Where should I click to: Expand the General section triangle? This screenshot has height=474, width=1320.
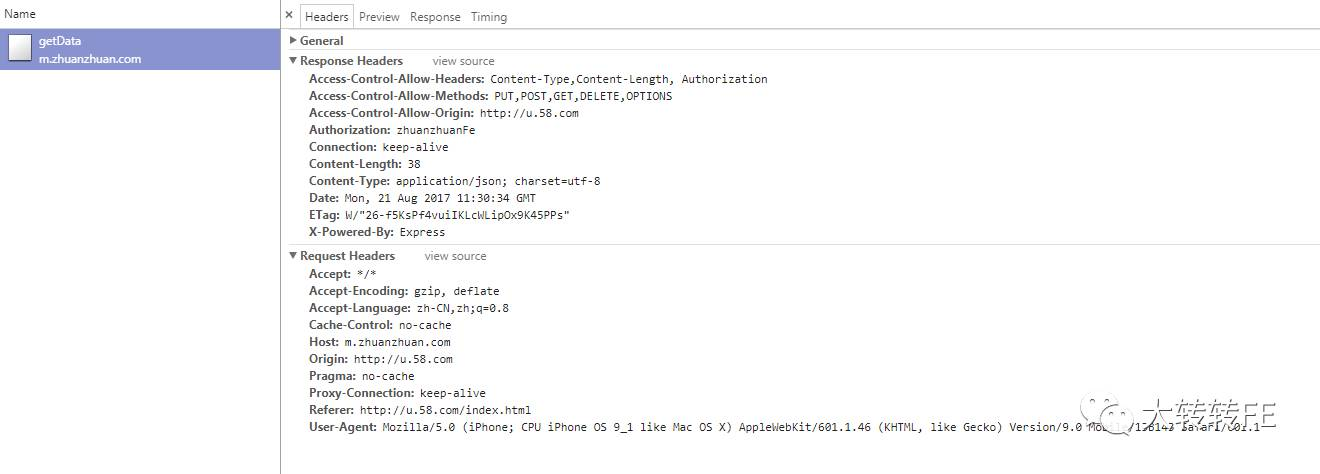pyautogui.click(x=293, y=41)
